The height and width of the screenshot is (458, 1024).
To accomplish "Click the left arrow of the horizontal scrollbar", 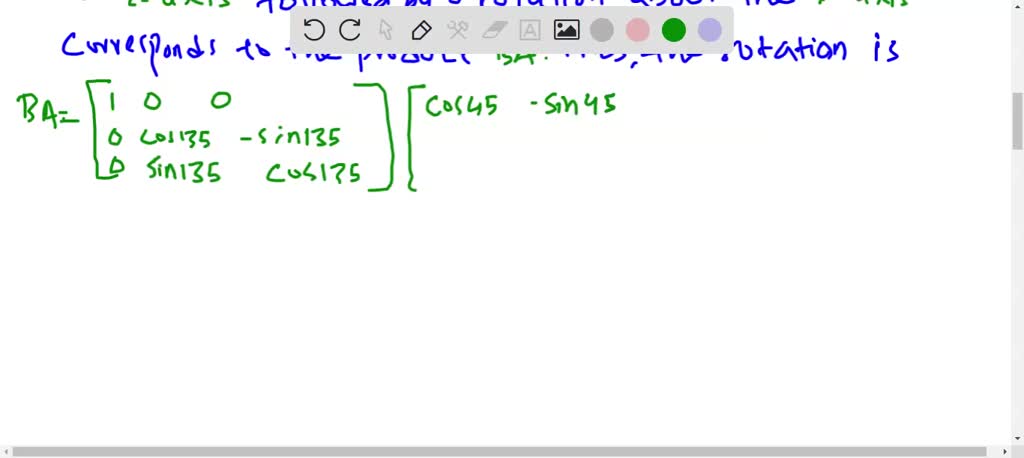I will (x=5, y=451).
